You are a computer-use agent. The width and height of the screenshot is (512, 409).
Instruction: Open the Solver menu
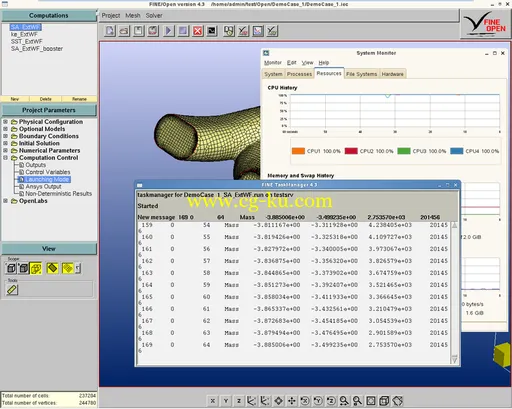[154, 15]
